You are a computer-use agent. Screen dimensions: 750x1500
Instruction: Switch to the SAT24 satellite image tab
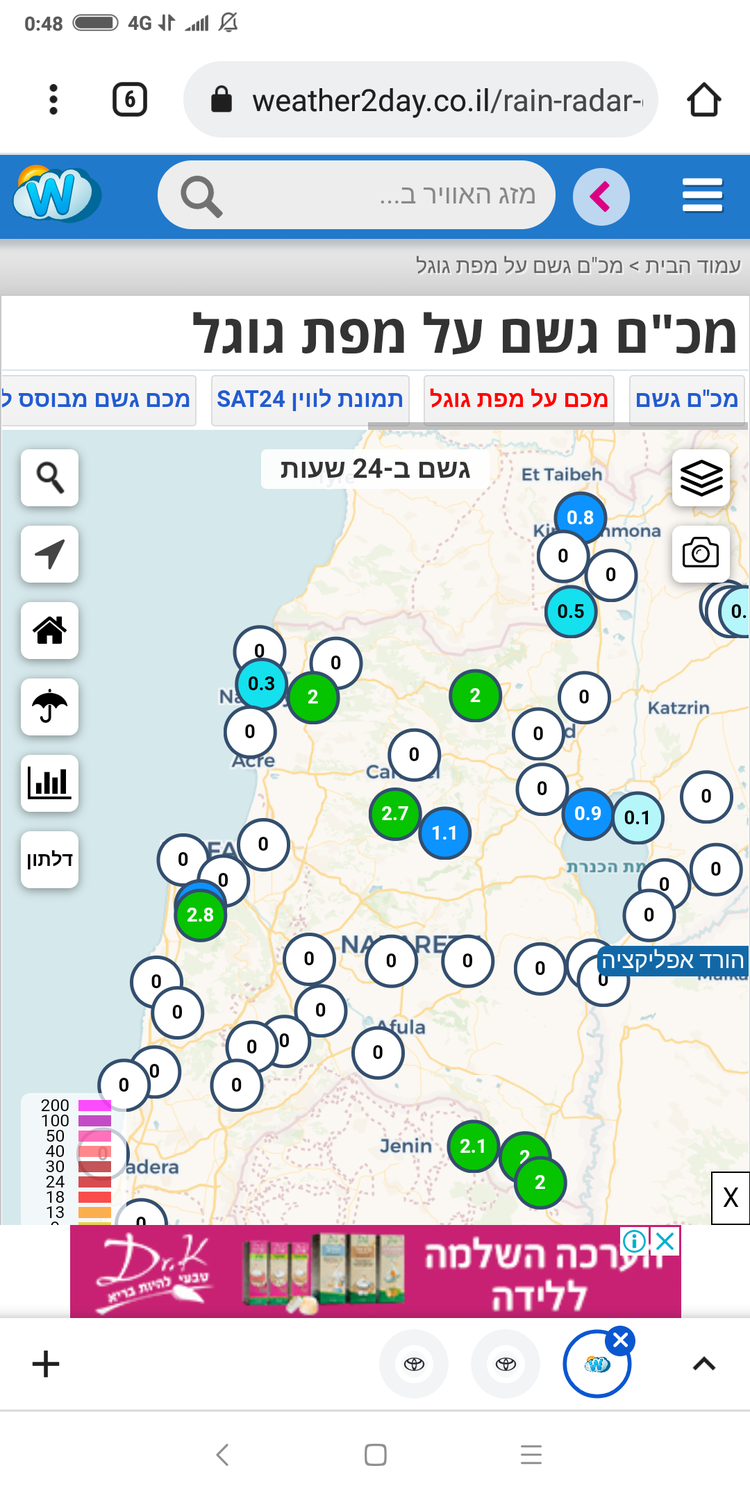pyautogui.click(x=310, y=400)
